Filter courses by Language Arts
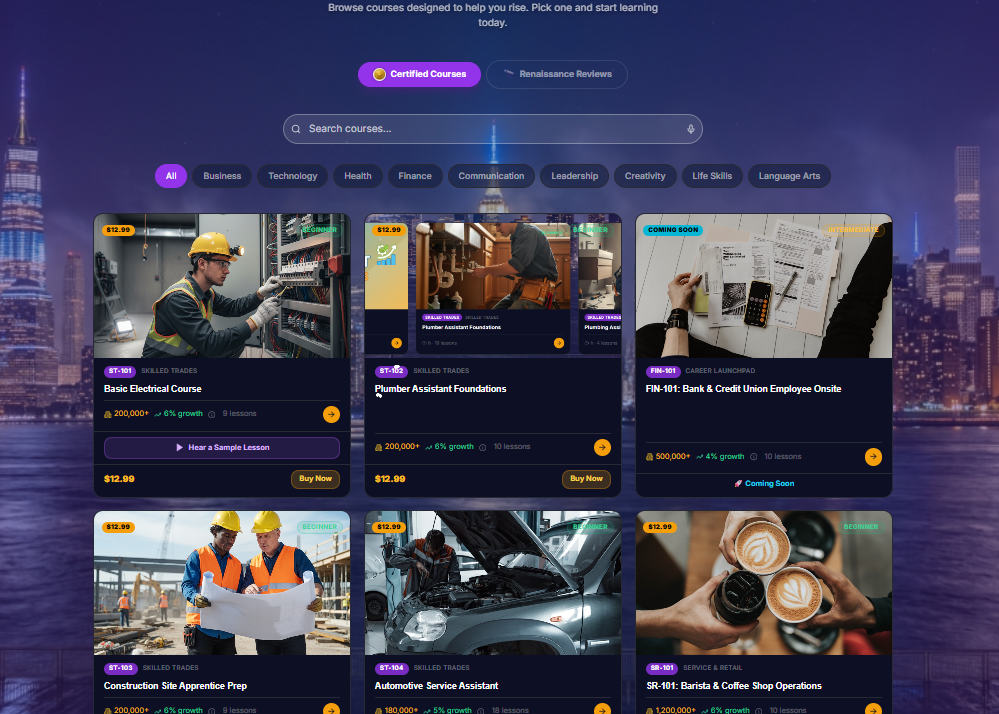 coord(789,176)
